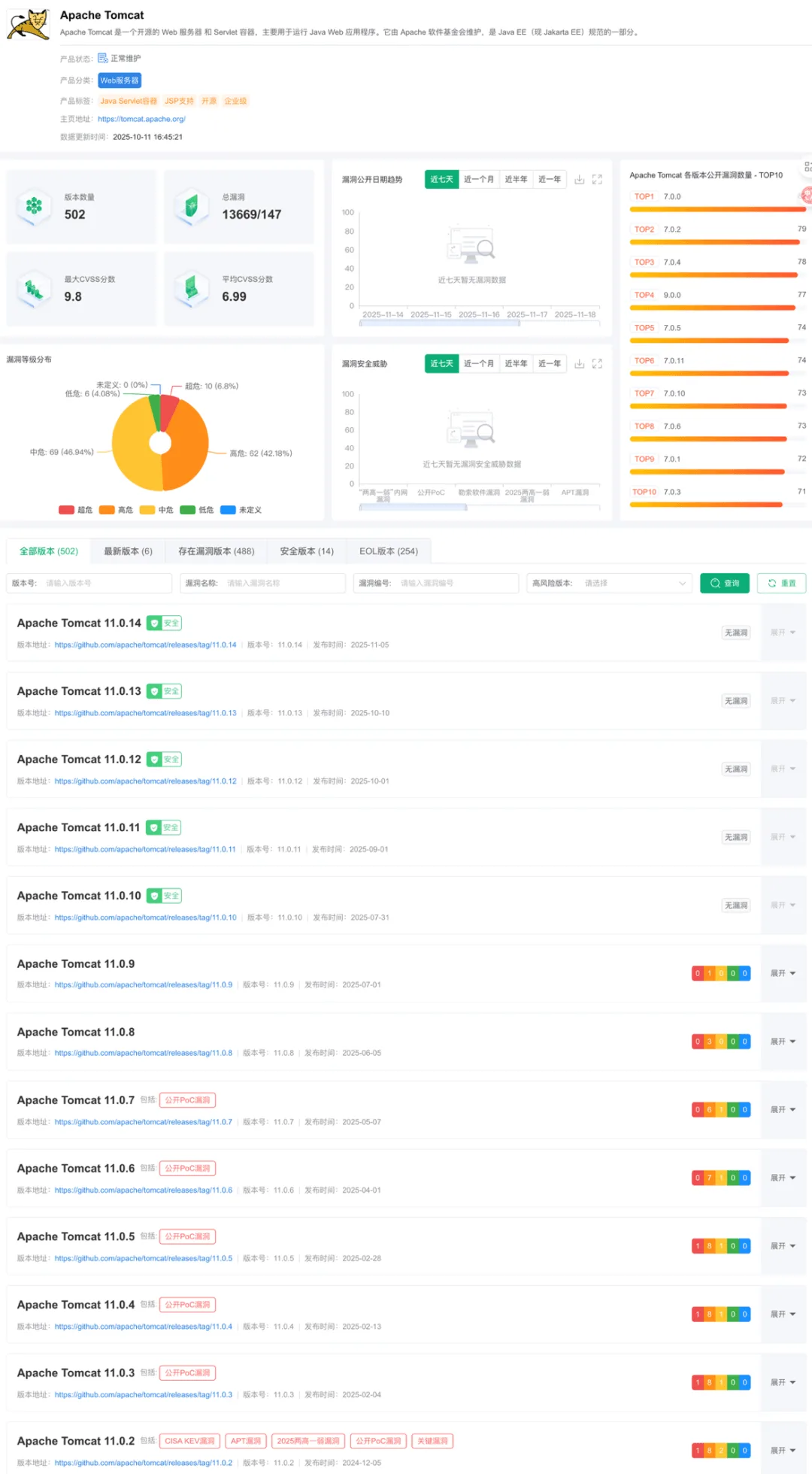Expand details for Apache Tomcat 11.0.7
Screen dimensions: 812x1474
(x=783, y=1110)
